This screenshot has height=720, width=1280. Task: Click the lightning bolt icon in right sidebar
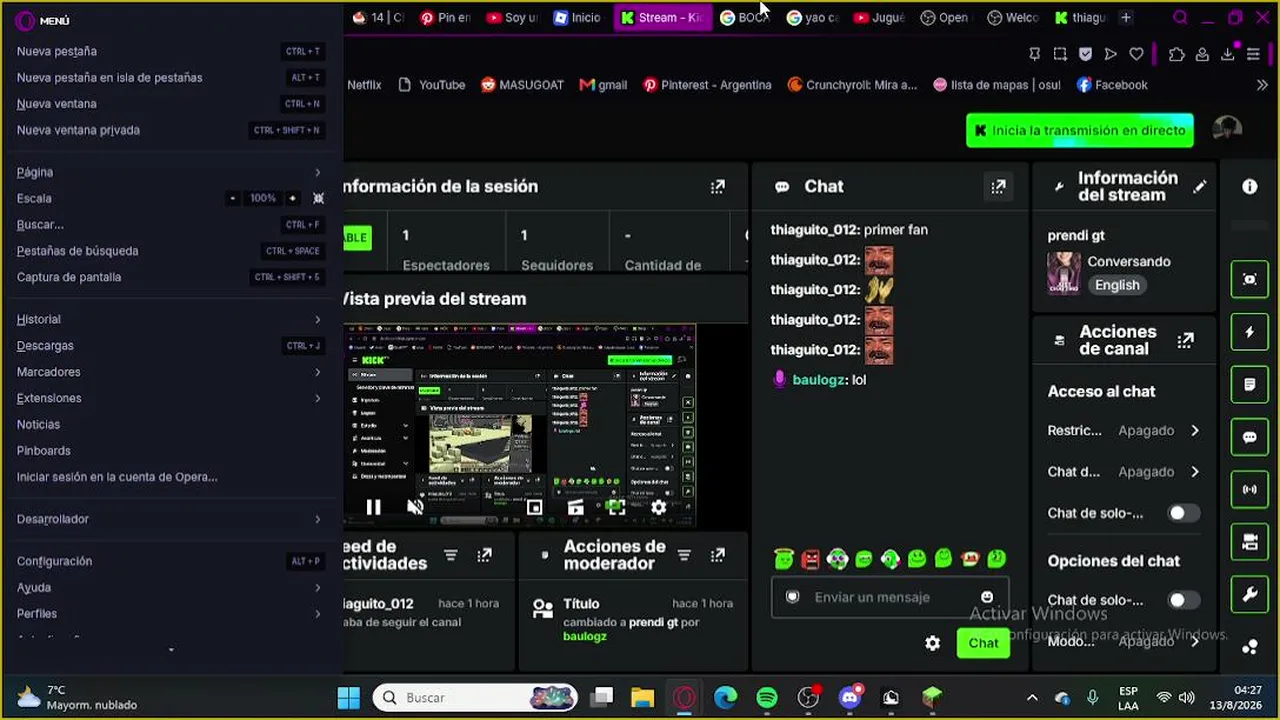click(x=1249, y=332)
